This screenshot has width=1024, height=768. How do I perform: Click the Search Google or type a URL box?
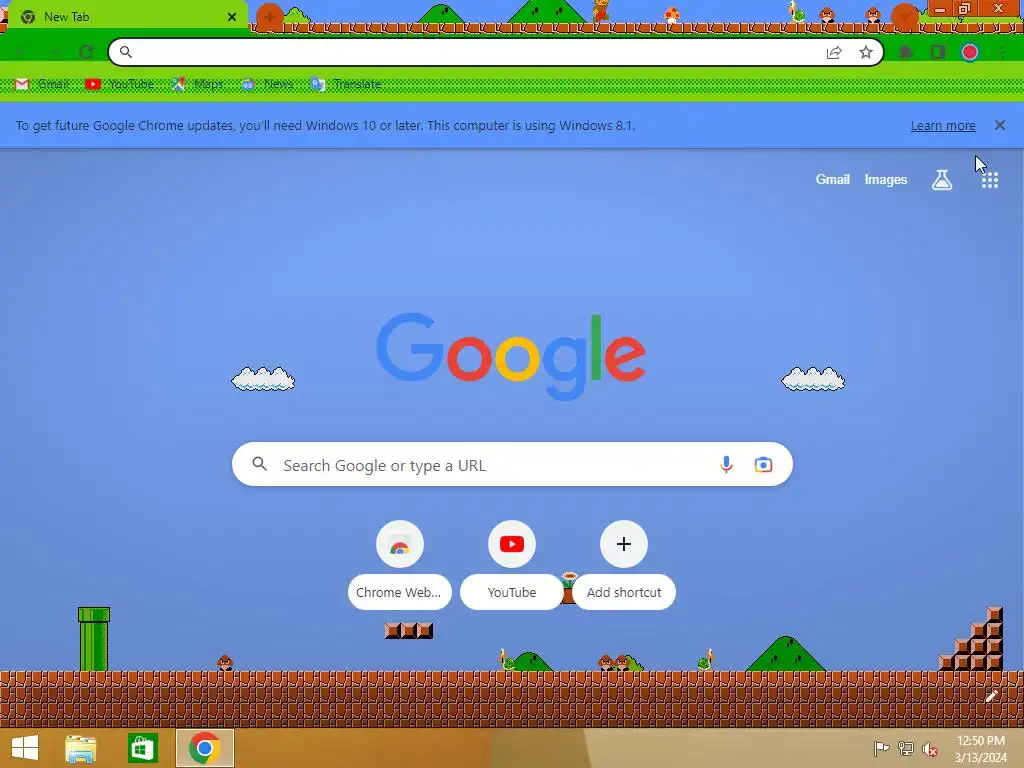(512, 464)
